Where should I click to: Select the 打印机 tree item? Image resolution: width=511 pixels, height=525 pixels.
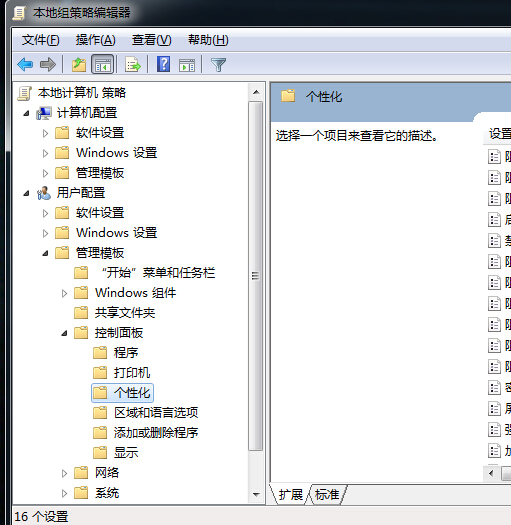tap(132, 373)
